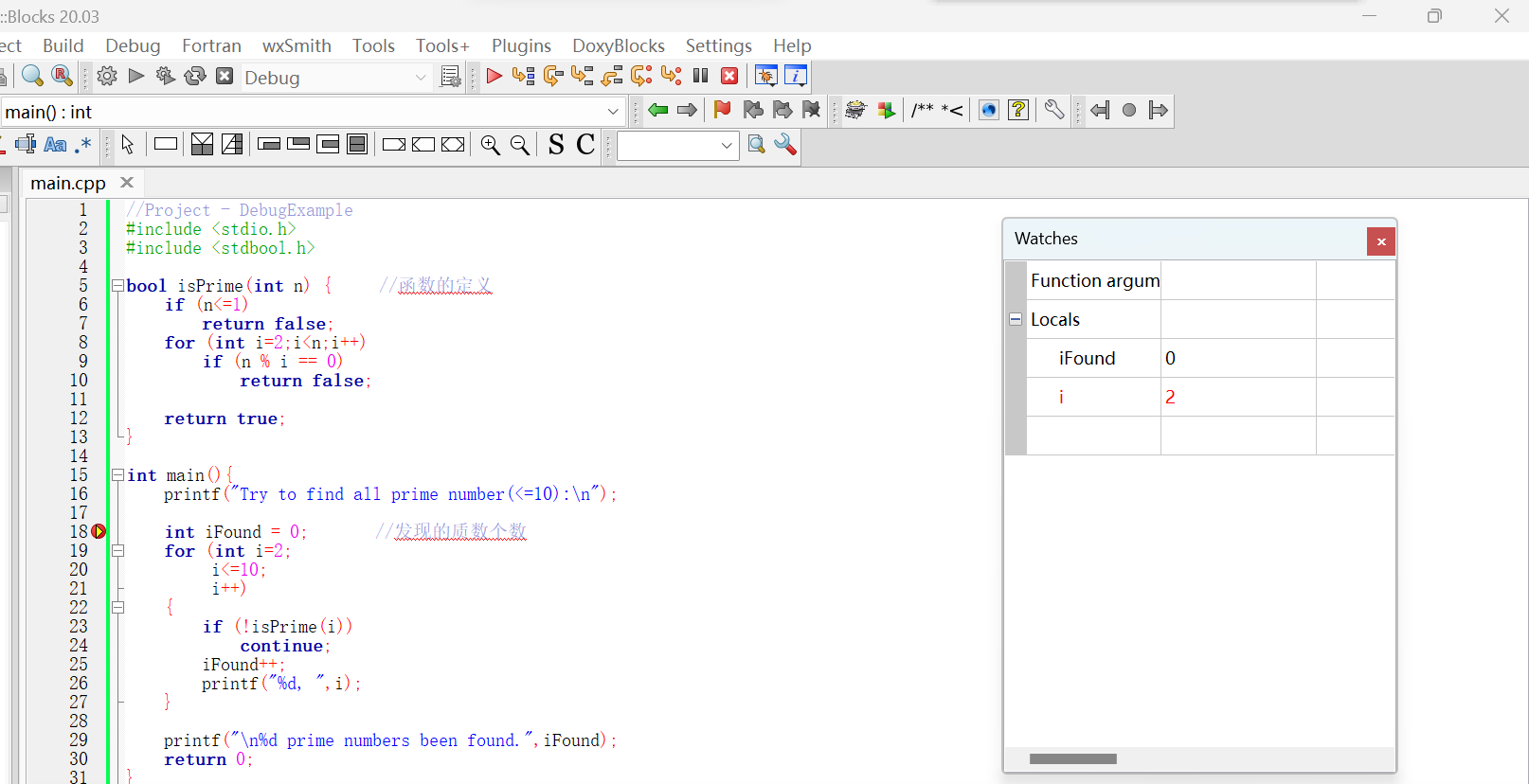Click the jump to last-edit left arrow icon
This screenshot has height=784, width=1529.
[x=1099, y=111]
